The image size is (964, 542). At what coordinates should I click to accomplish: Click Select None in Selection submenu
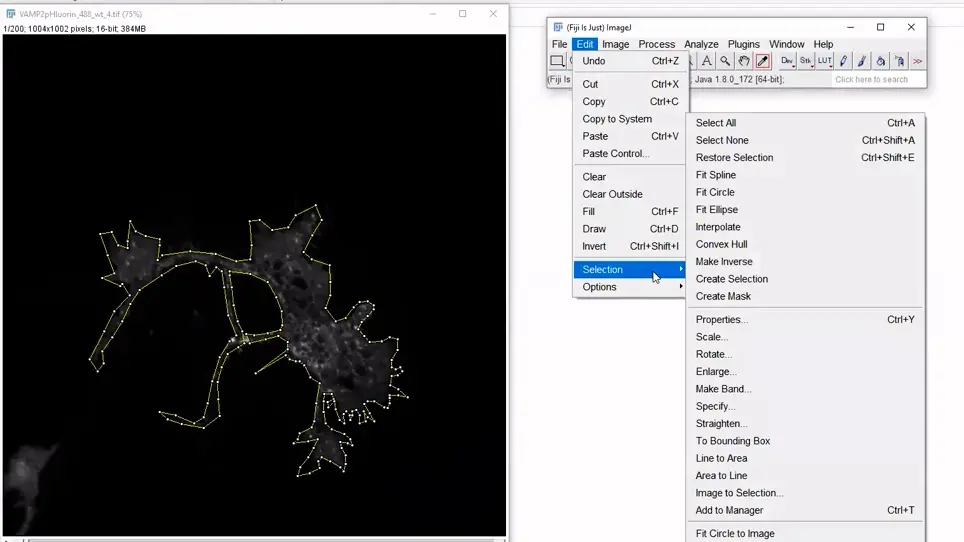coord(805,140)
